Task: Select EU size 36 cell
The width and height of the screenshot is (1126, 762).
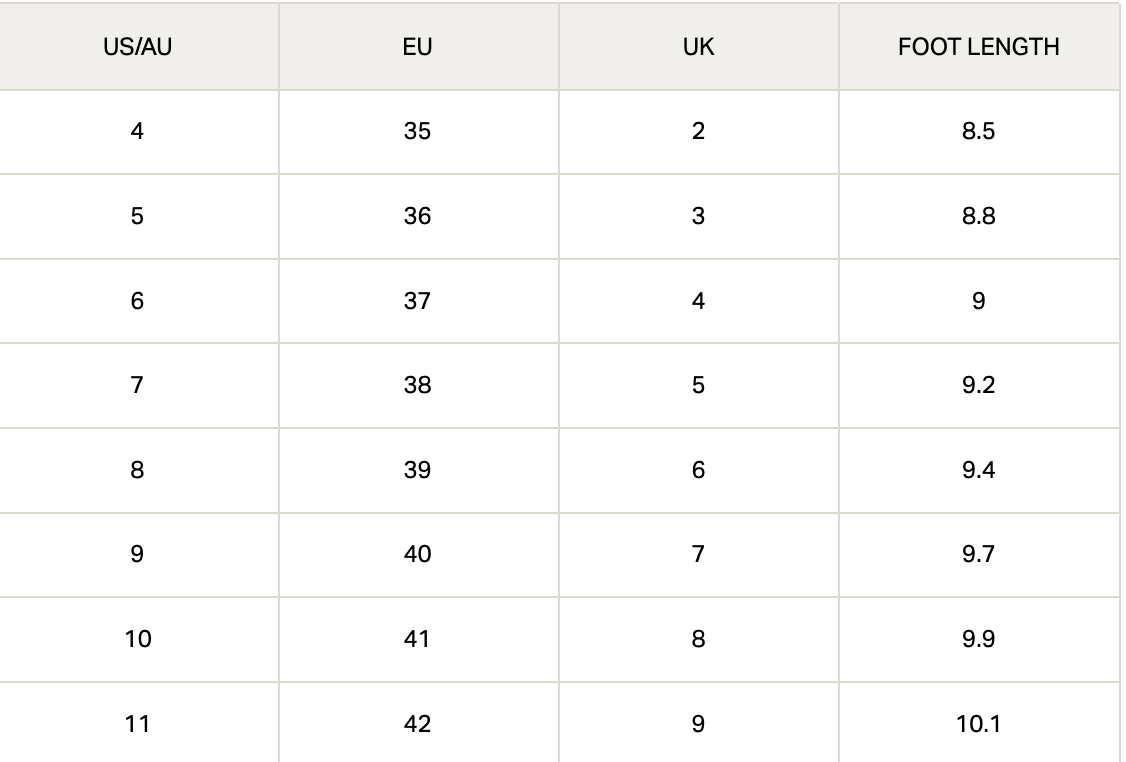Action: [418, 216]
